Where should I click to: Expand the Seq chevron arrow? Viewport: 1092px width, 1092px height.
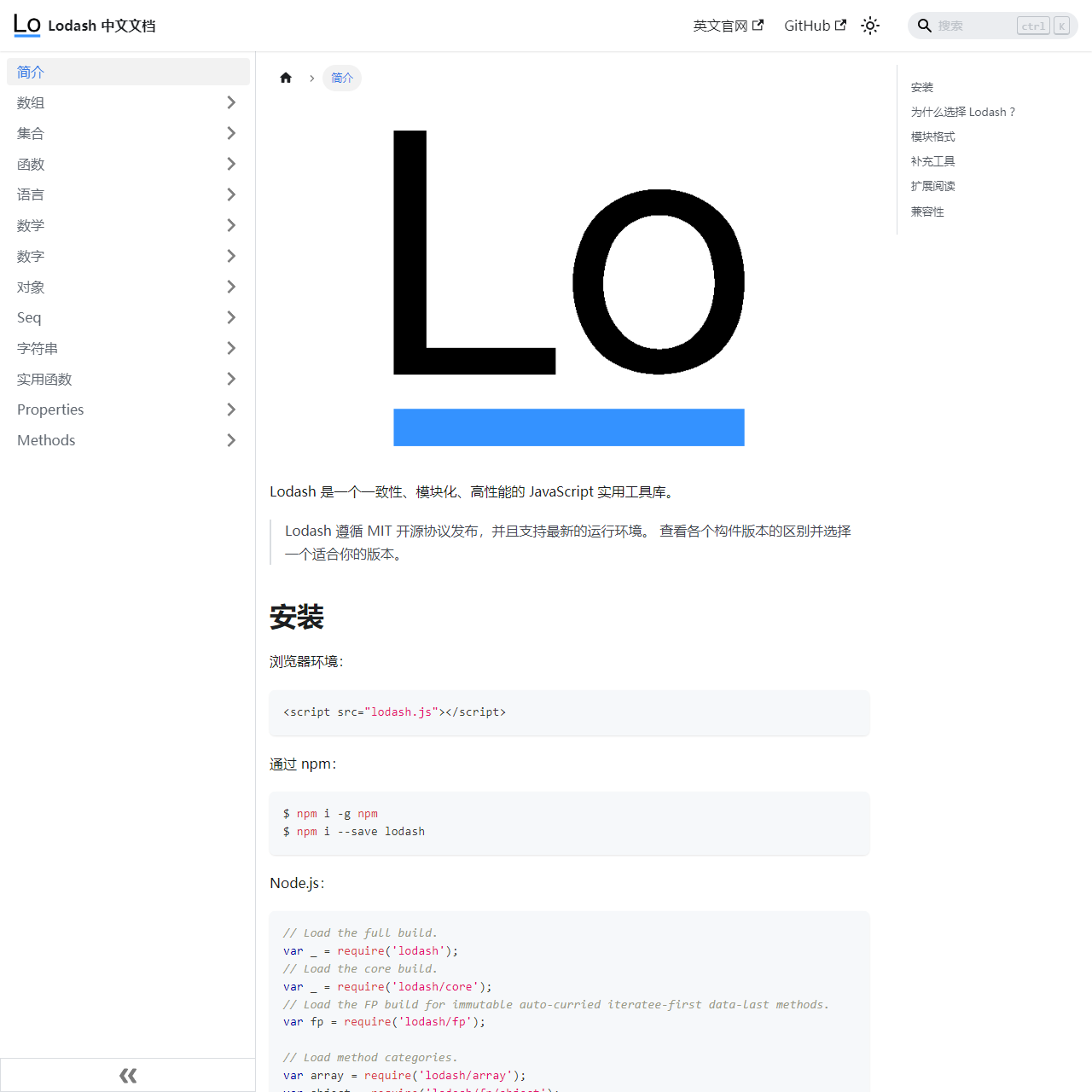pos(231,317)
